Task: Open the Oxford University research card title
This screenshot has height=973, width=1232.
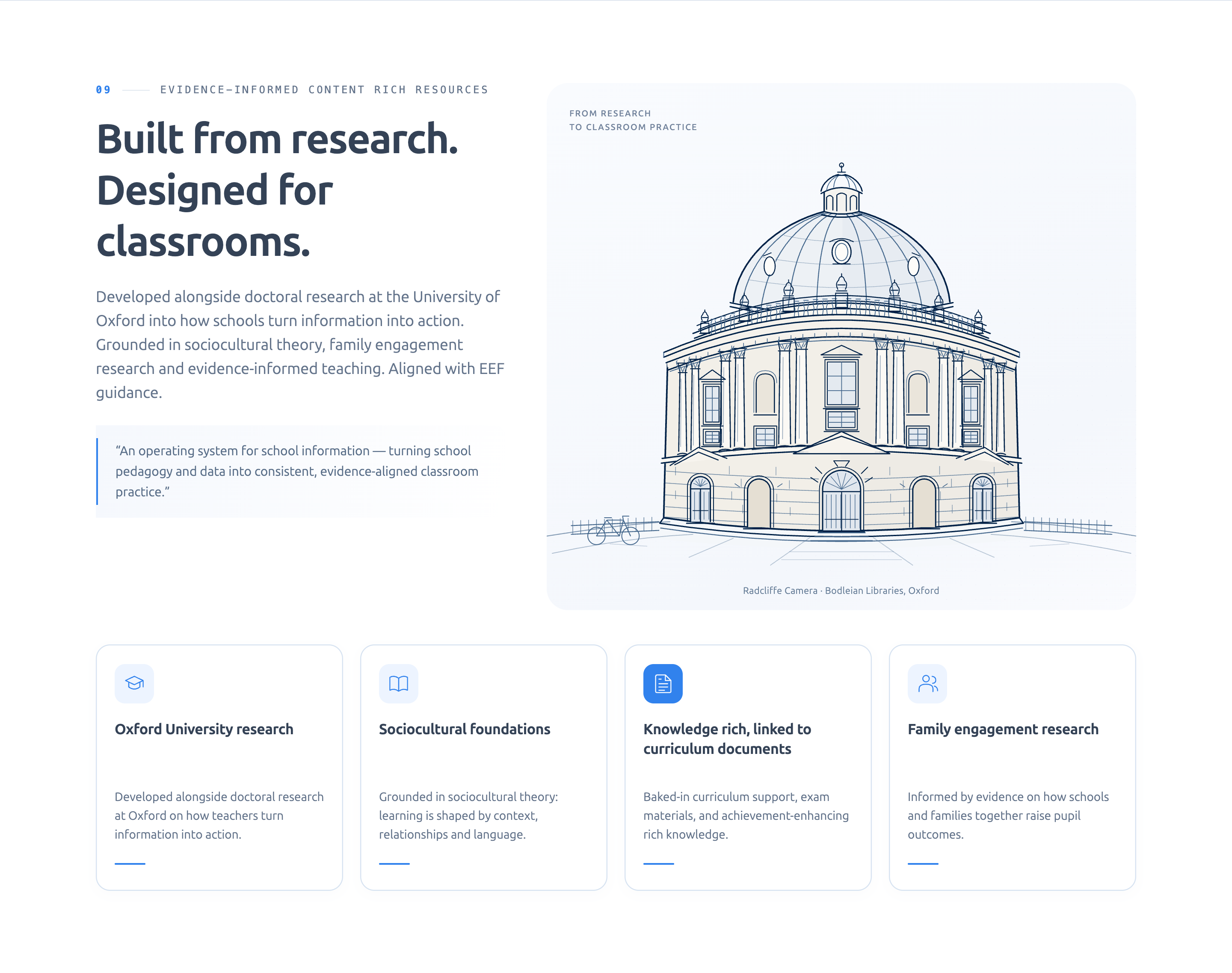Action: [204, 729]
